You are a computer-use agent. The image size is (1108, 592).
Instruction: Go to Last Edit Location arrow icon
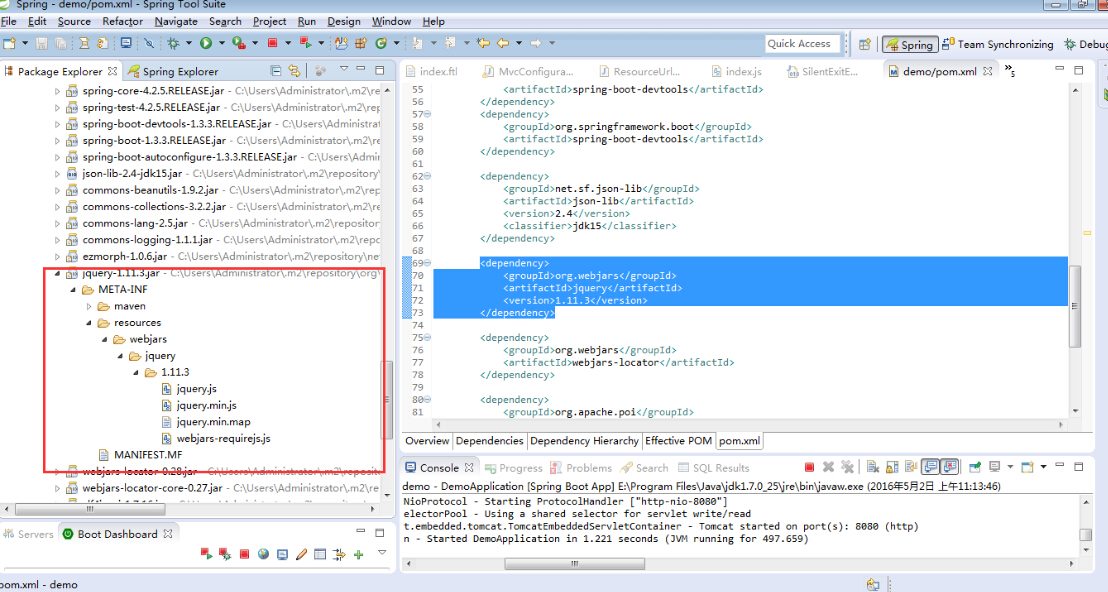pyautogui.click(x=483, y=44)
